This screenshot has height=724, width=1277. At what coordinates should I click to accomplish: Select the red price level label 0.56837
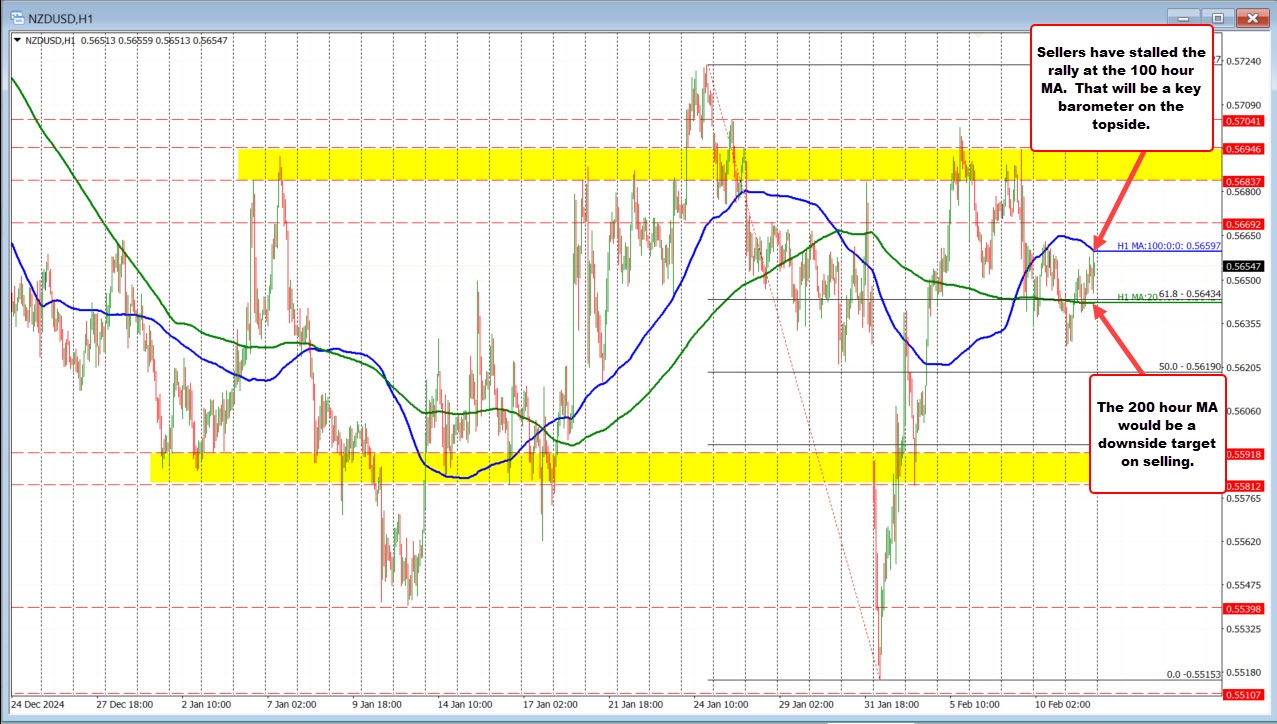click(x=1244, y=180)
